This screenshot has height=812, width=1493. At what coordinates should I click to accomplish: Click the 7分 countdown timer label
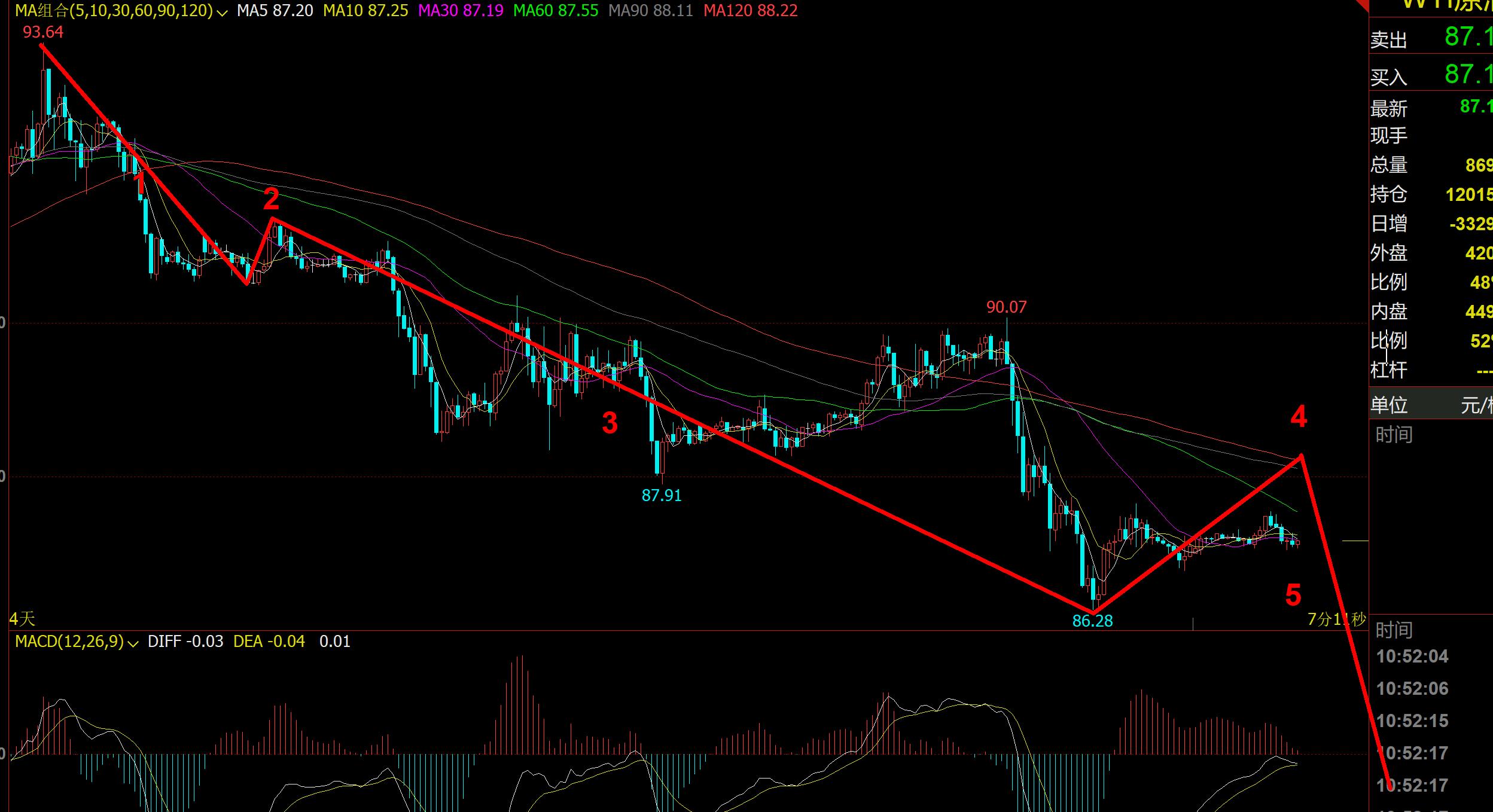coord(1336,619)
